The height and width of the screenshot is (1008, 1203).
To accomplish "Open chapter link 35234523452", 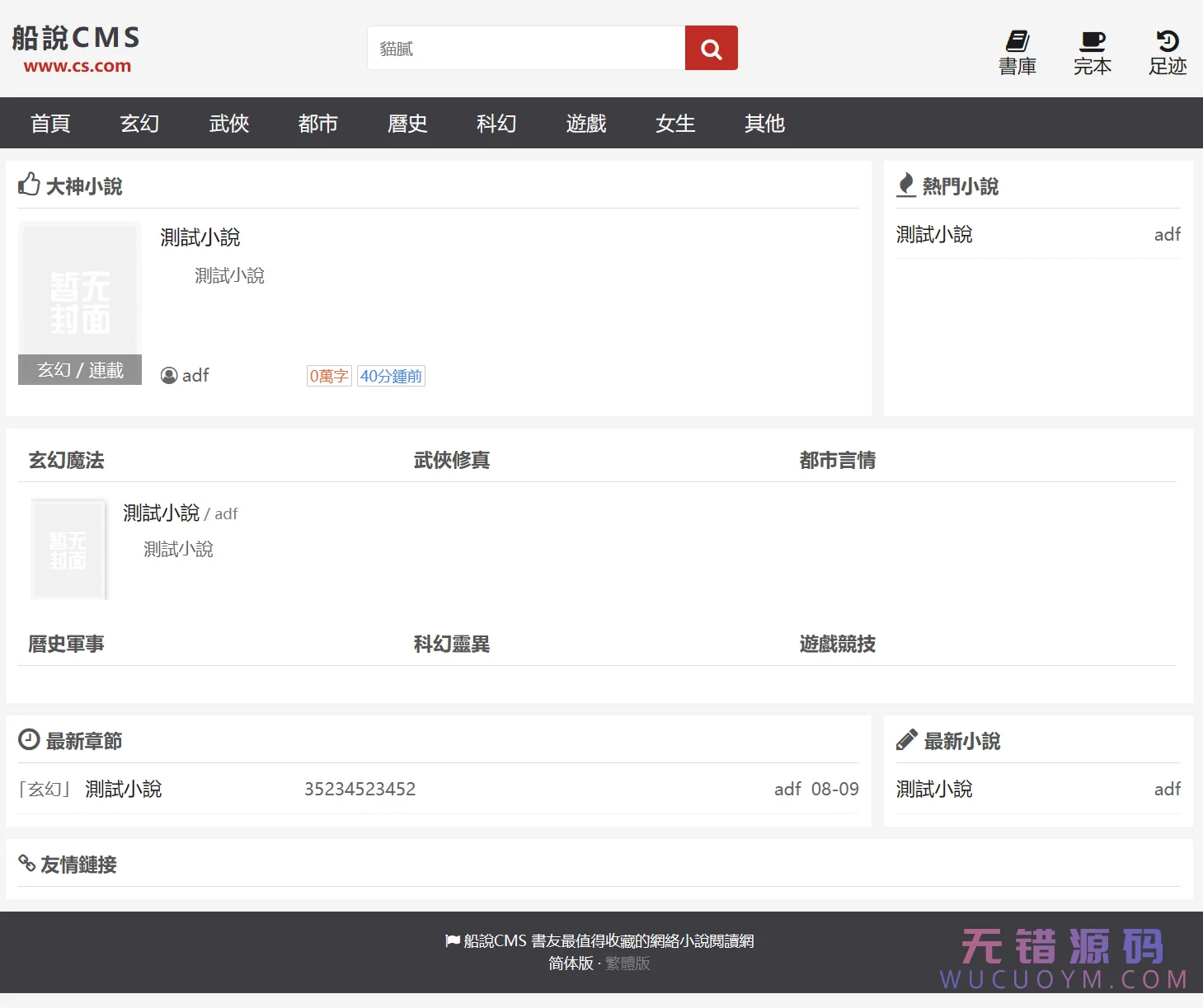I will pos(359,790).
